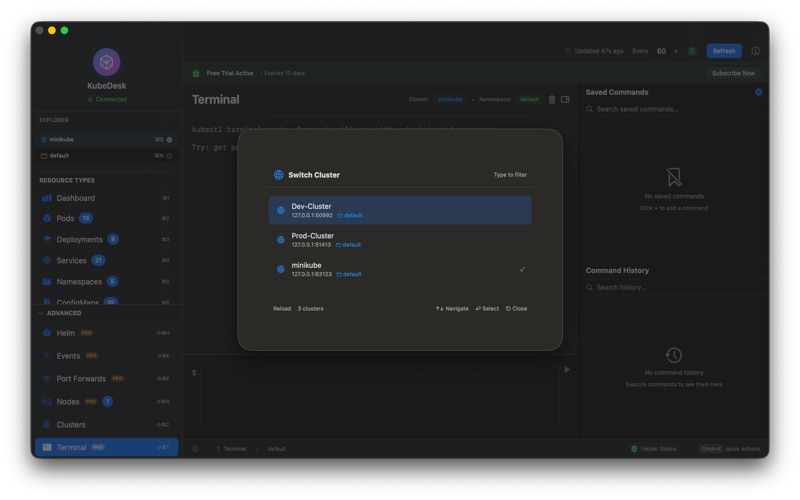800x500 pixels.
Task: Click the minikube cluster badge in Terminal header
Action: [x=450, y=99]
